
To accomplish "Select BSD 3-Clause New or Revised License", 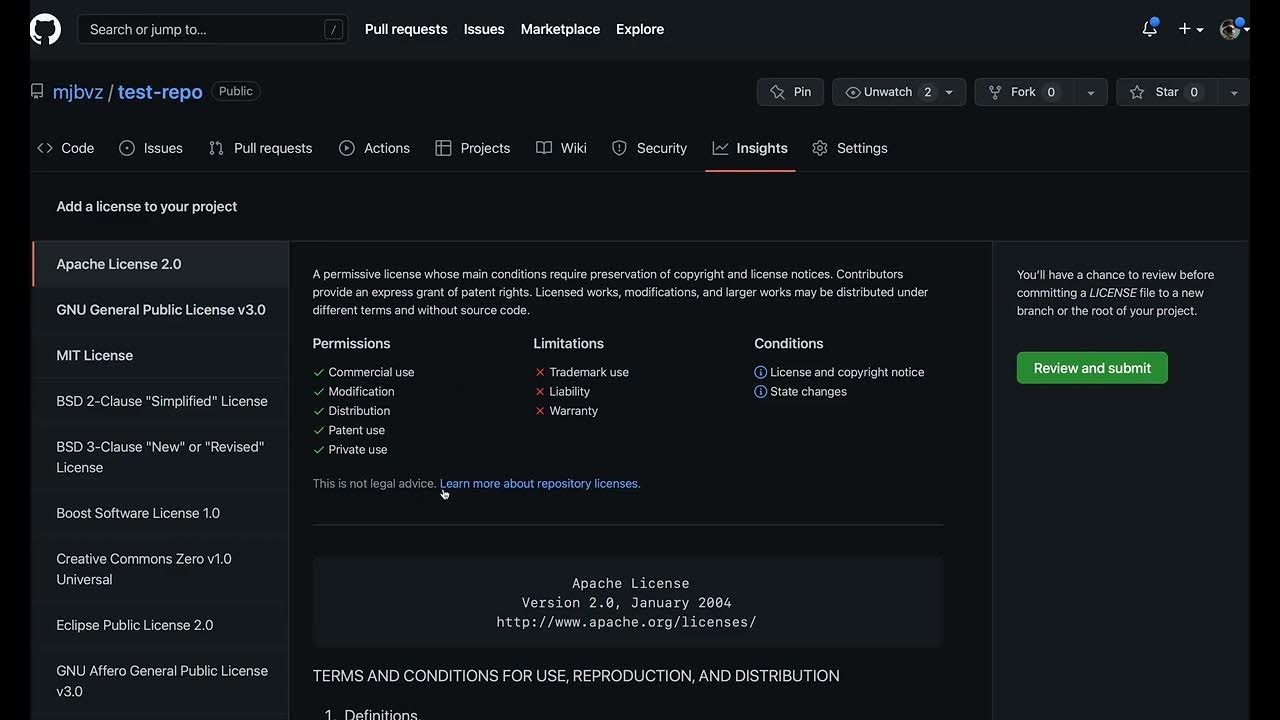I will tap(160, 457).
